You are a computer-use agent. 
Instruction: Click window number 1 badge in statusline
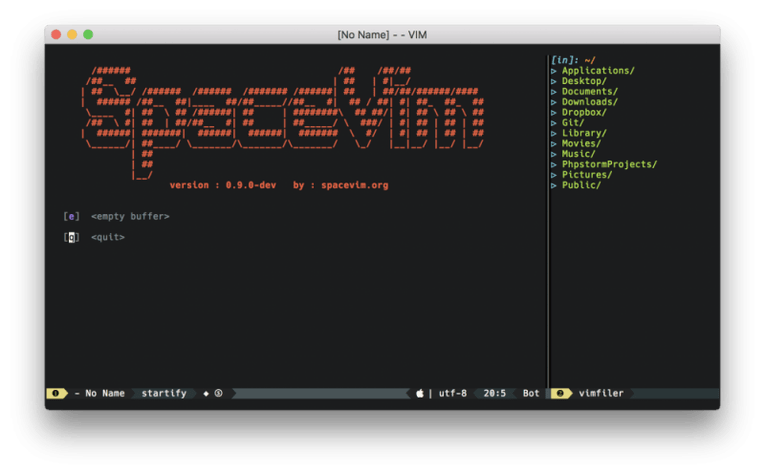(x=56, y=393)
